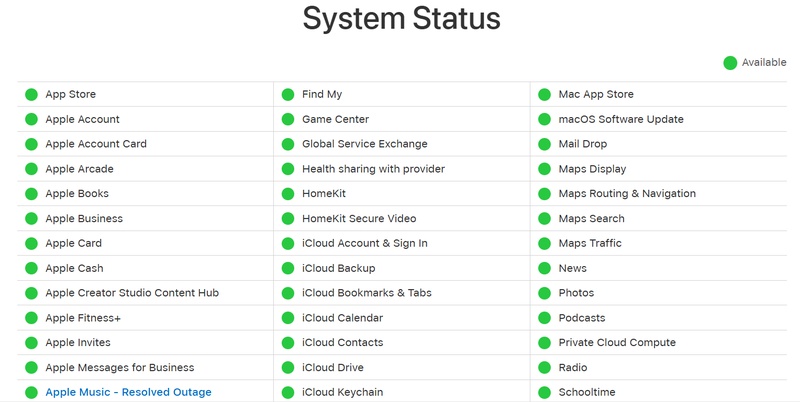Click the status dot next to Apple Arcade

tap(32, 169)
